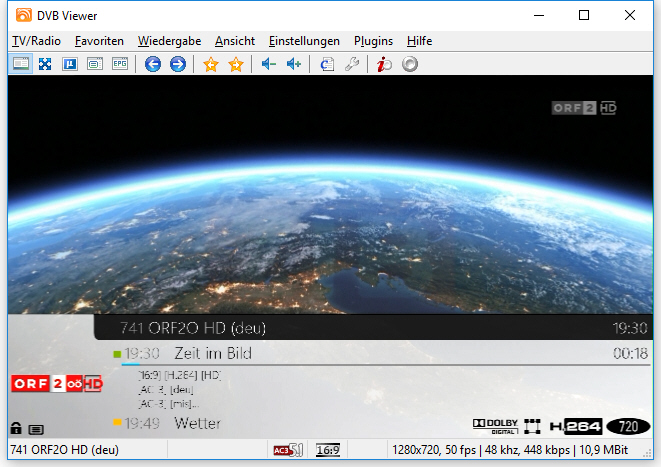Image resolution: width=661 pixels, height=467 pixels.
Task: Click the 16:9 status bar indicator
Action: [328, 450]
